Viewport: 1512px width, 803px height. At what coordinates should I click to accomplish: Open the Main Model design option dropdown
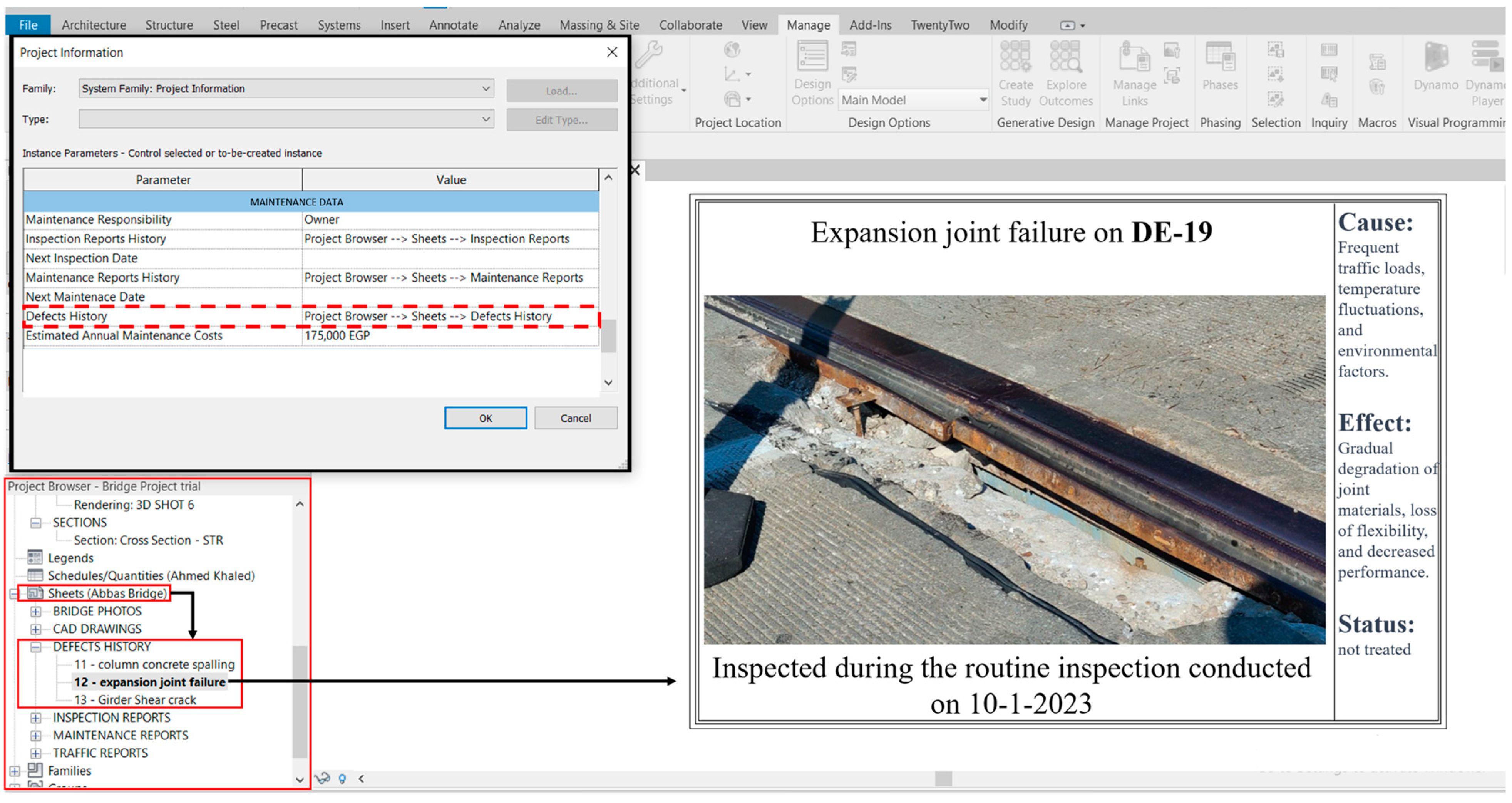[983, 100]
